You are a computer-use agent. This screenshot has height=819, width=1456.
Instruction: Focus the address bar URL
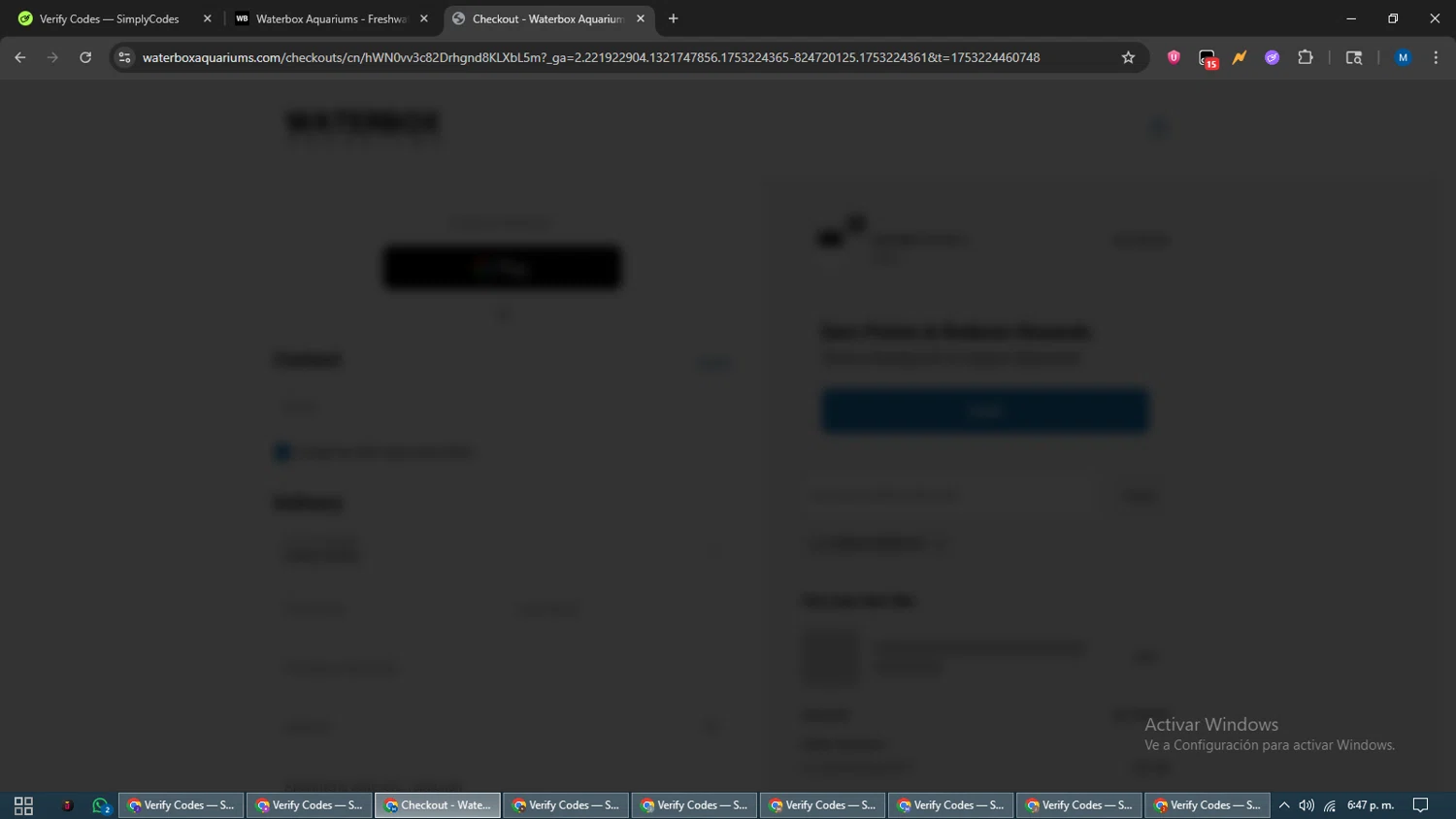click(591, 57)
